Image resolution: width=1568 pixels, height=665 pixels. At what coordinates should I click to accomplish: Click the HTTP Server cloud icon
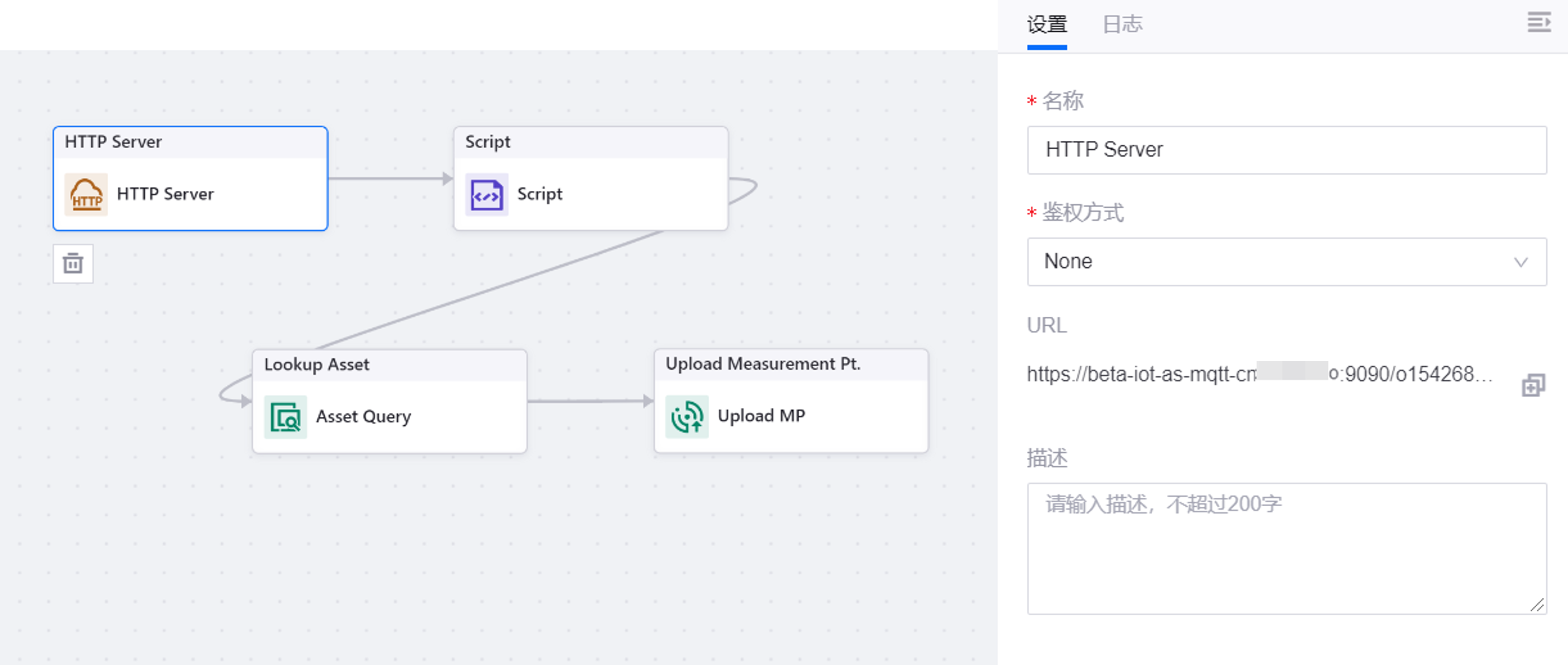point(86,195)
